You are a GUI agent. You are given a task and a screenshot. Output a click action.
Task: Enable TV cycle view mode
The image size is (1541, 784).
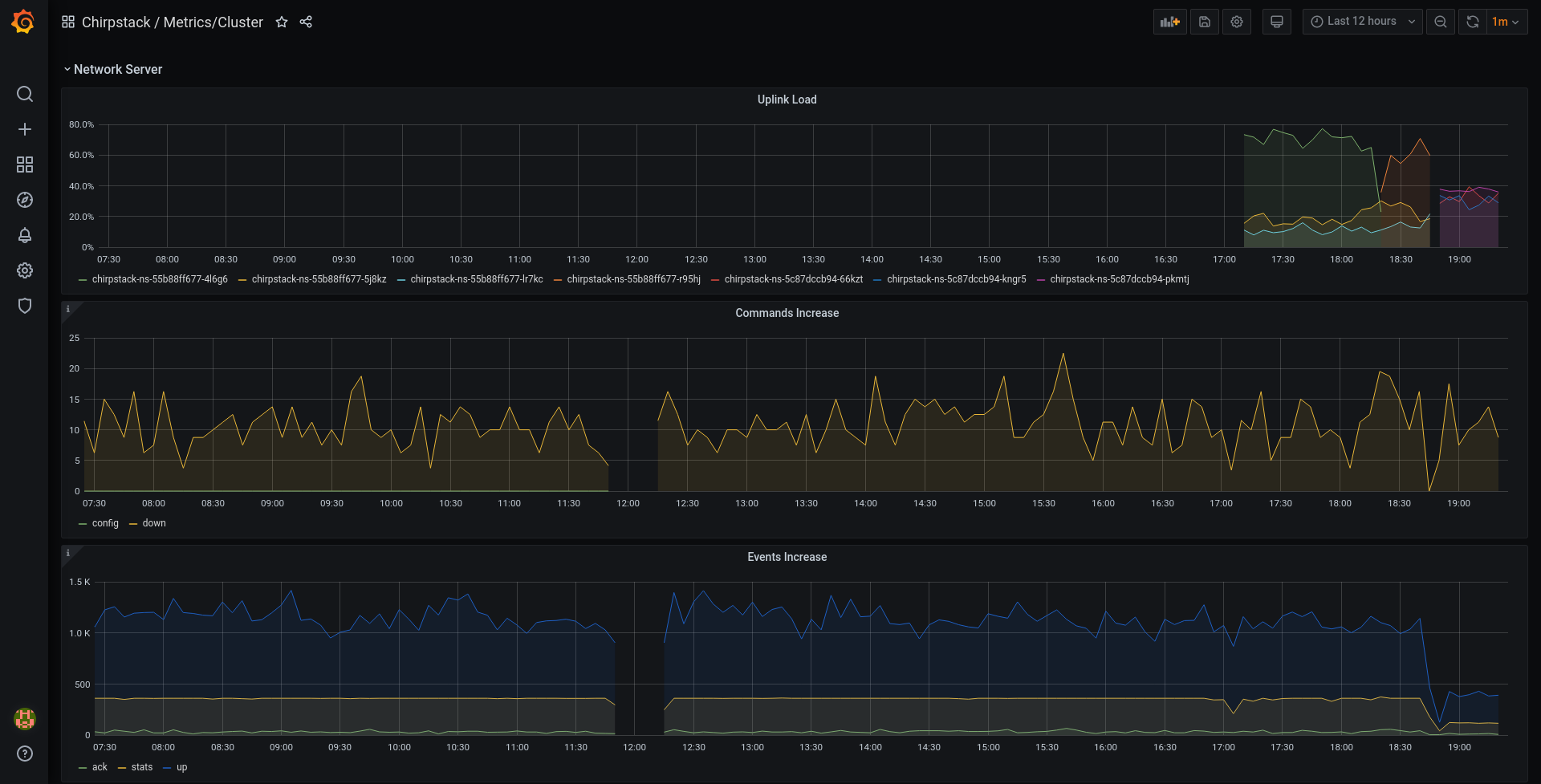tap(1276, 22)
